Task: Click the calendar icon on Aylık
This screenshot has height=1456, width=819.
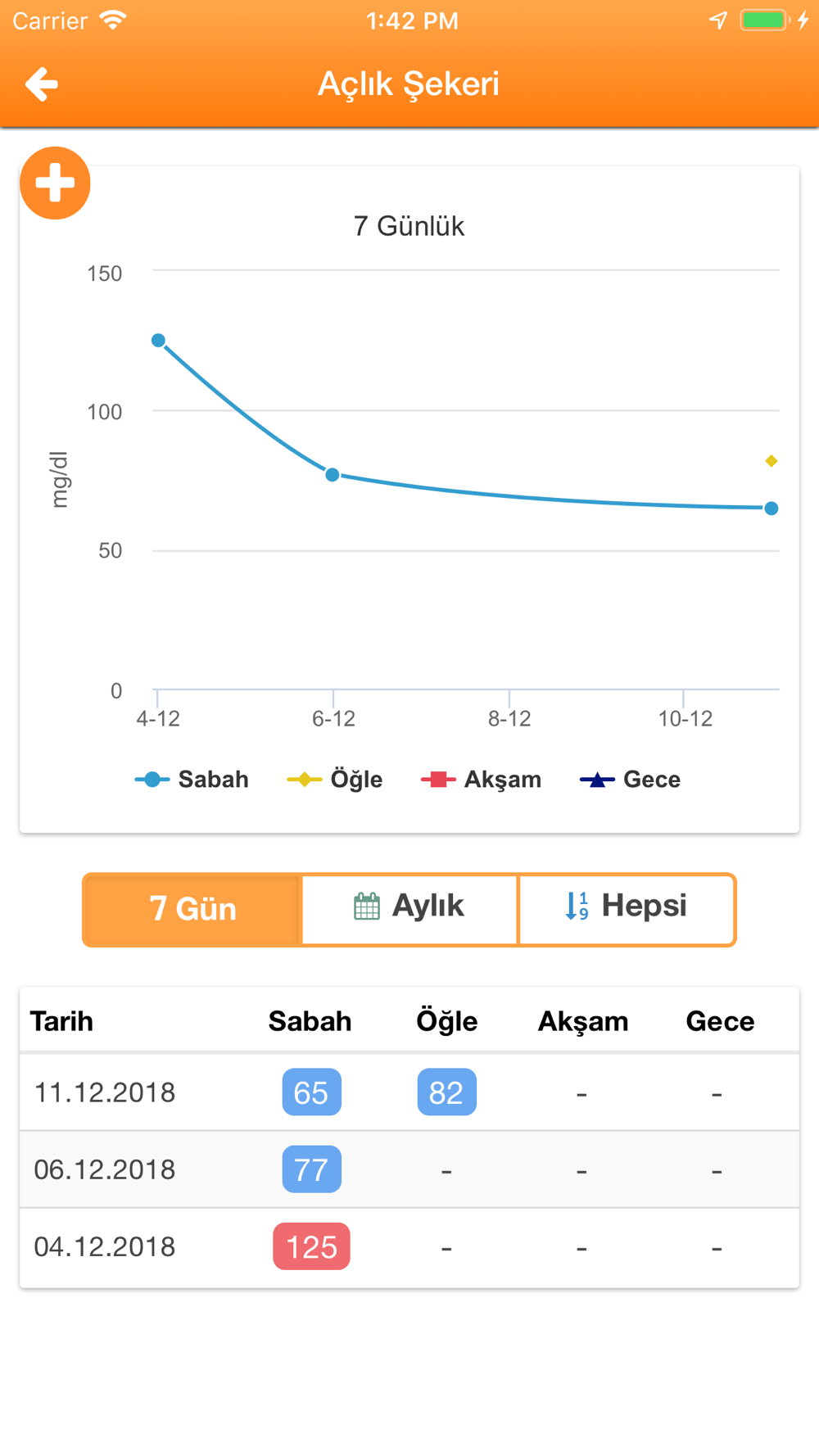Action: [367, 907]
